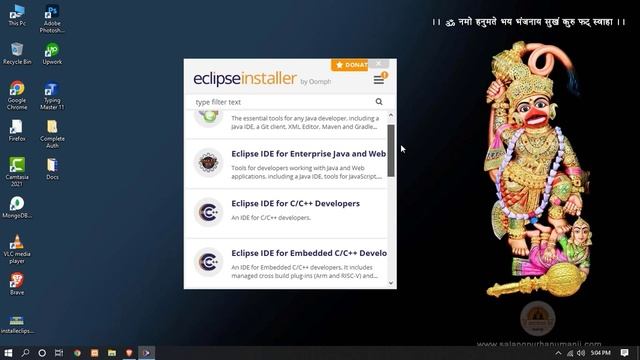Screen dimensions: 640x360
Task: Open Brave browser from the taskbar
Action: [129, 353]
